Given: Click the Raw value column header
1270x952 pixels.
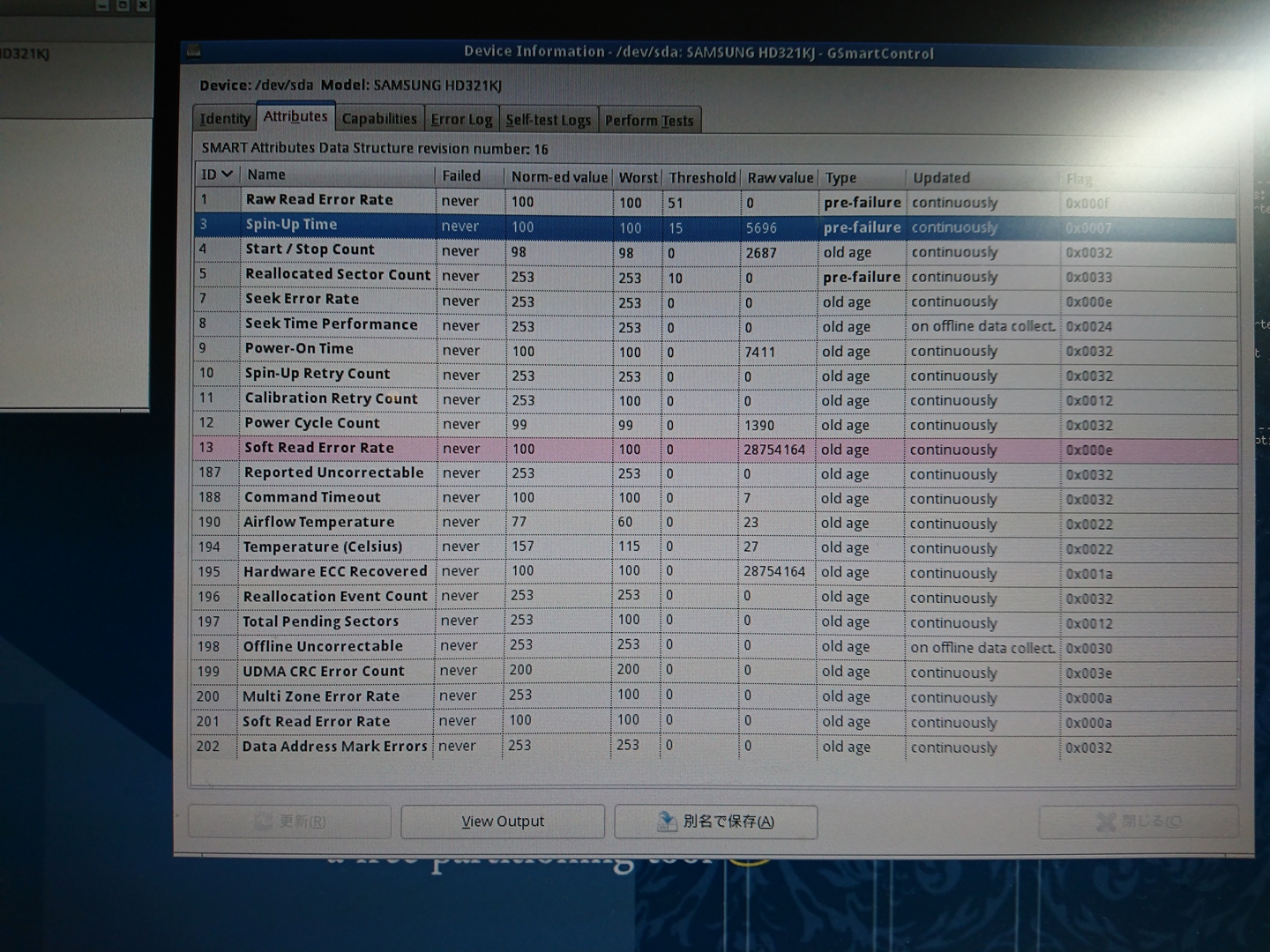Looking at the screenshot, I should pyautogui.click(x=780, y=177).
